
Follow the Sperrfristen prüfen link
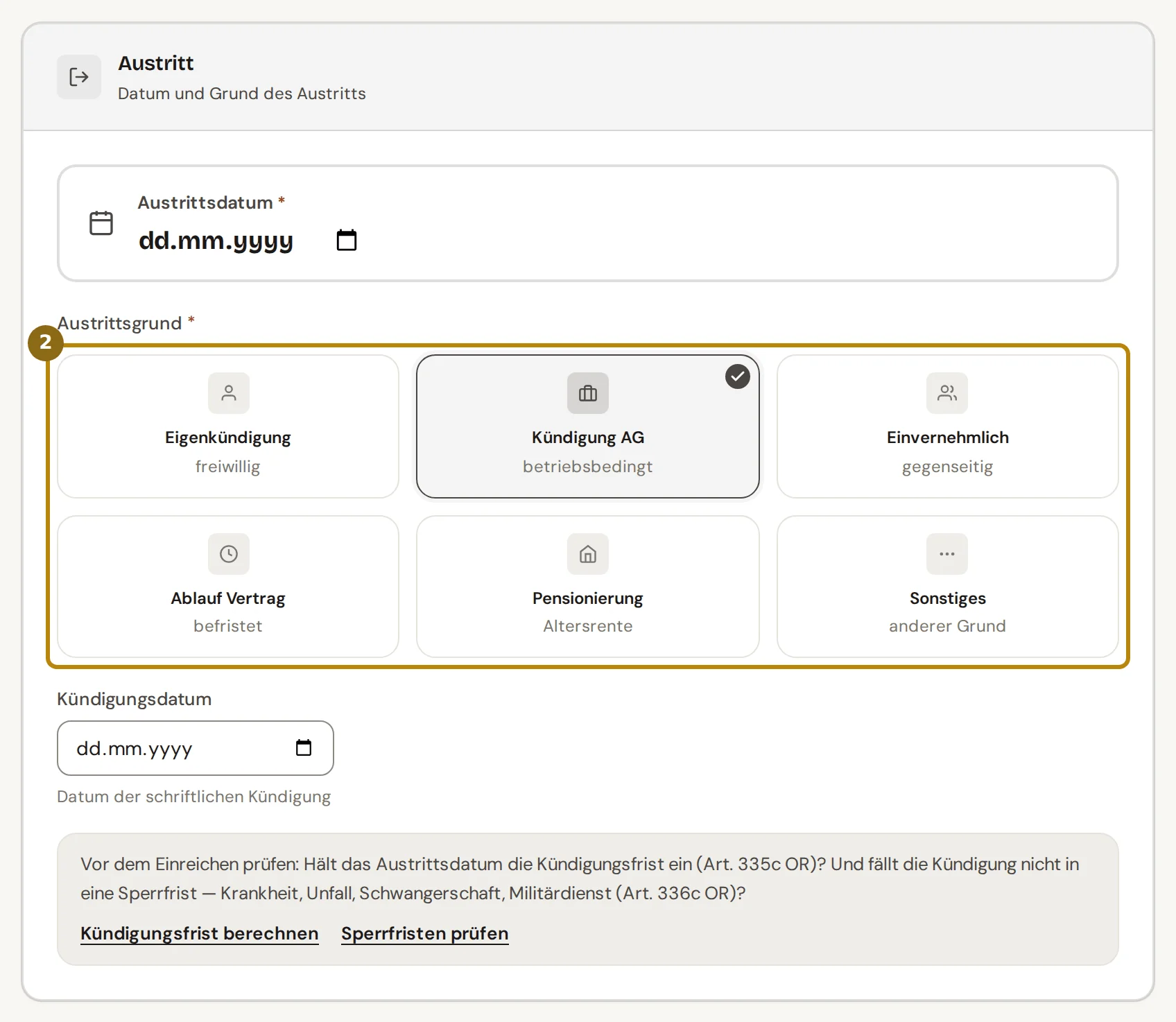click(x=425, y=933)
